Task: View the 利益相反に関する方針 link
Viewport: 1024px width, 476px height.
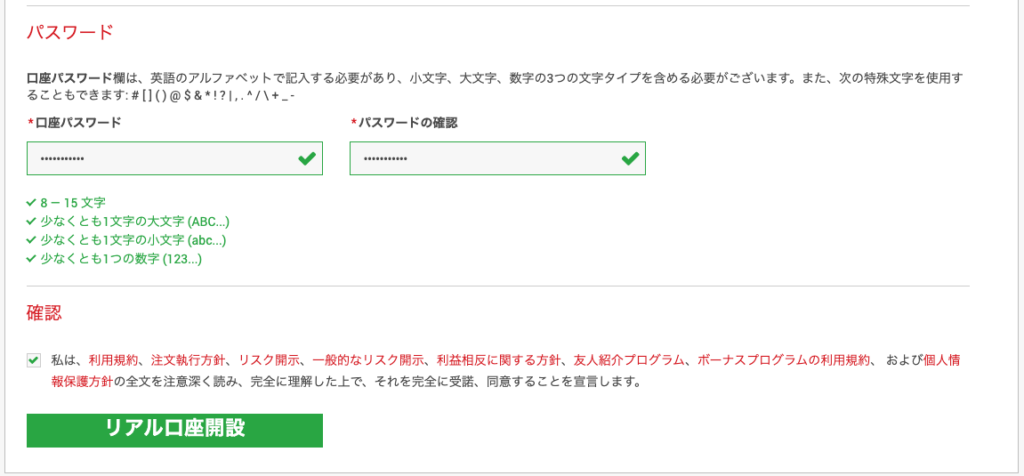Action: tap(498, 360)
